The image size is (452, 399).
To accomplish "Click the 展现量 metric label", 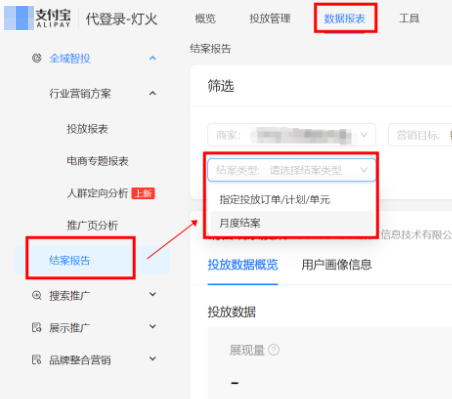I will (x=247, y=350).
